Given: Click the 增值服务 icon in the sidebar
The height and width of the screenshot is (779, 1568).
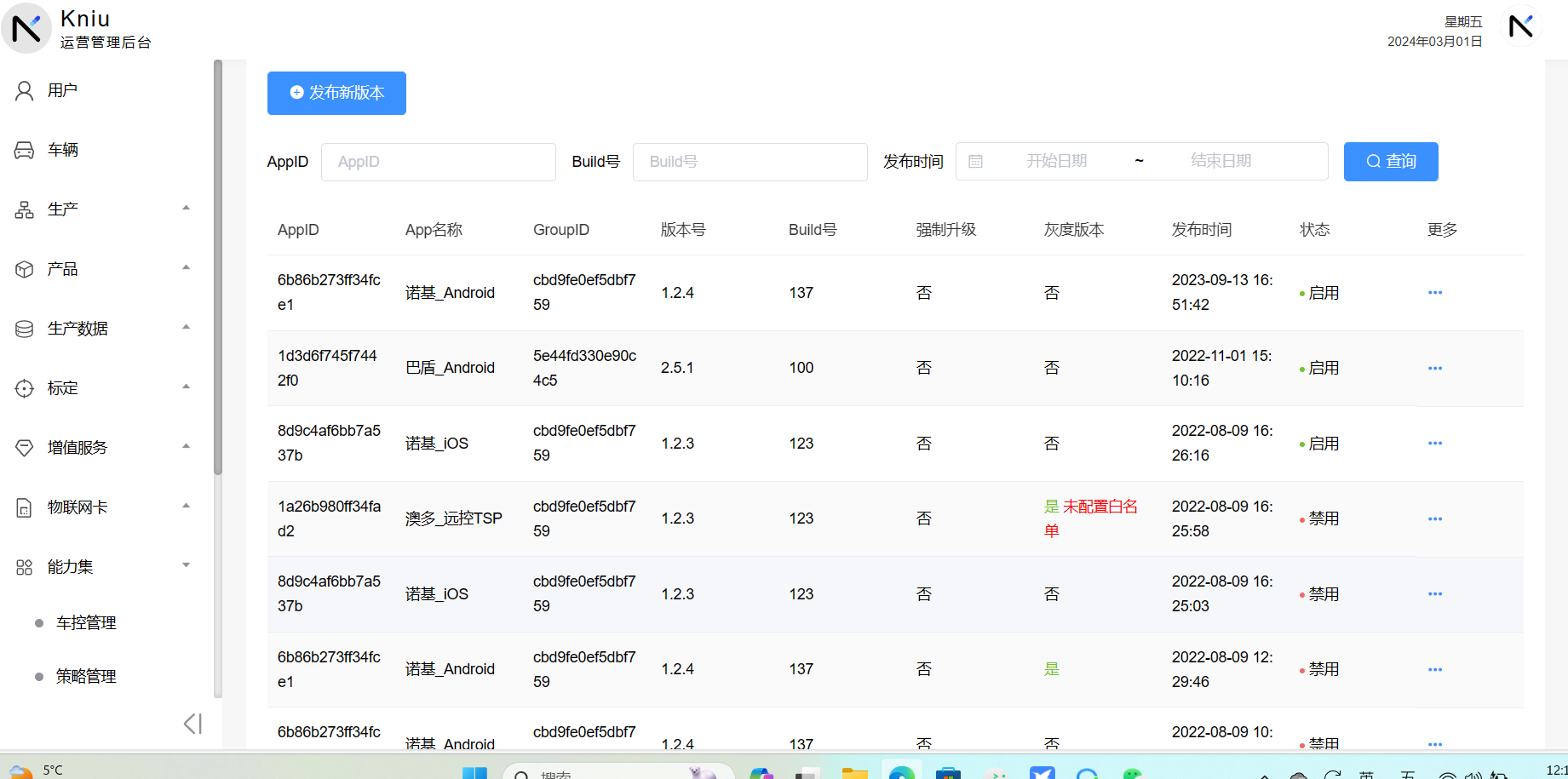Looking at the screenshot, I should 25,448.
